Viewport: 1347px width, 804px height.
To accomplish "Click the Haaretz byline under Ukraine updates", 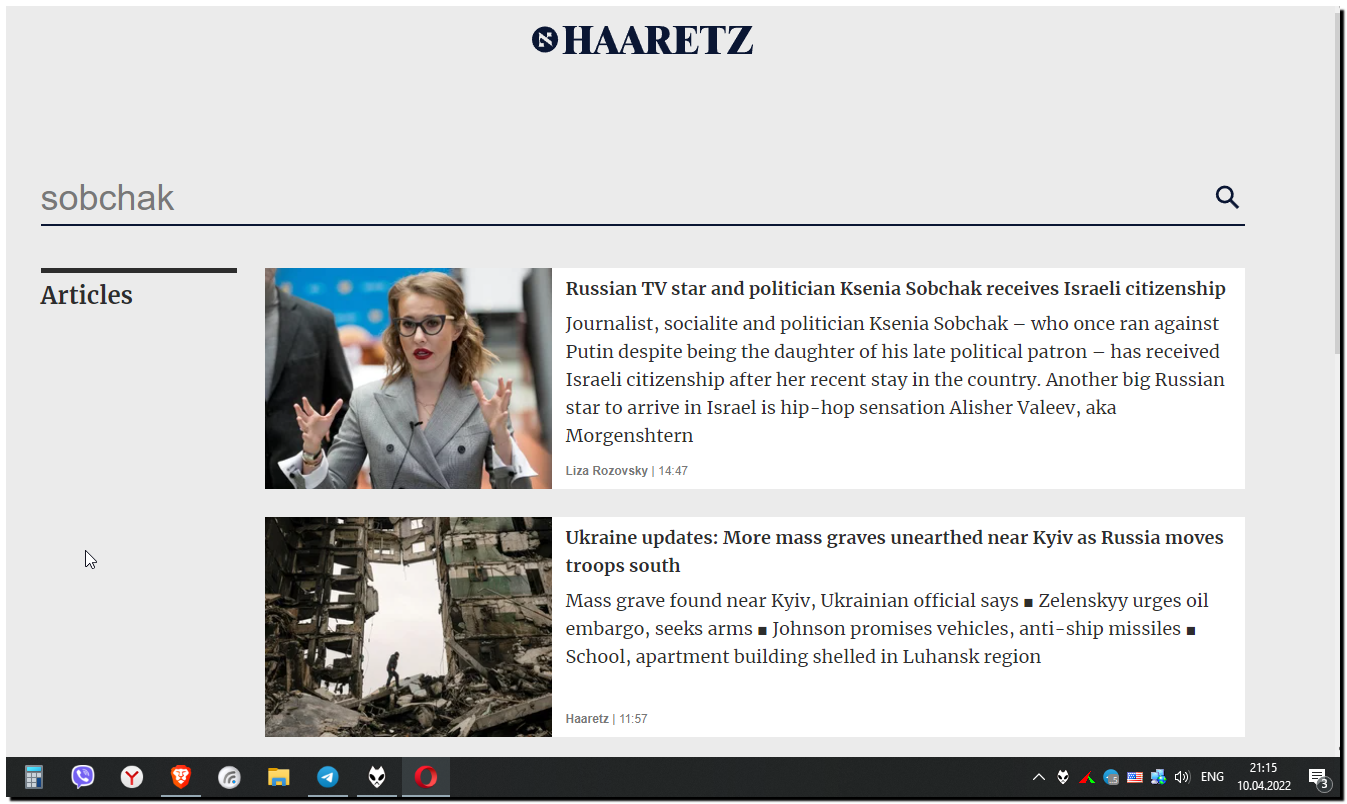I will (587, 719).
